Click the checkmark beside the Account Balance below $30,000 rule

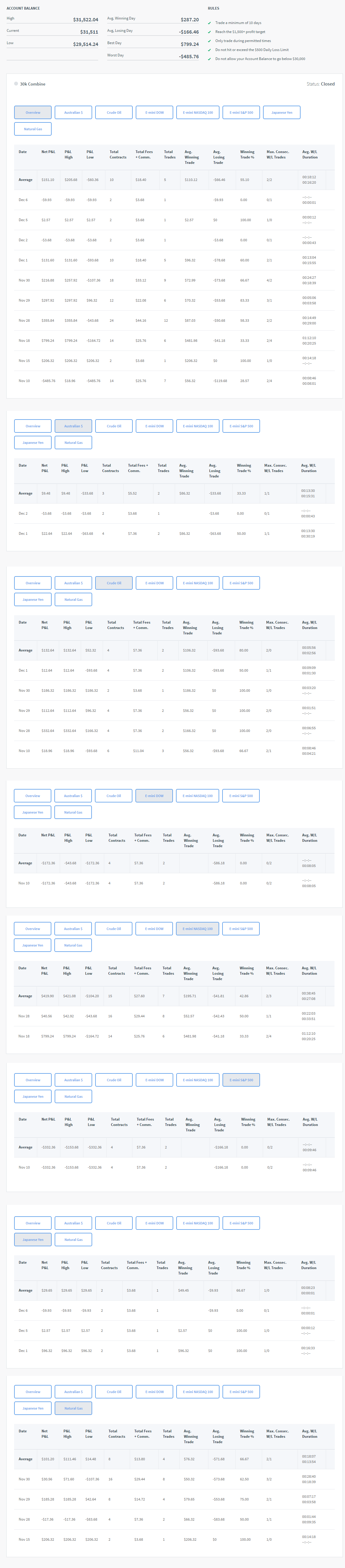tap(210, 59)
